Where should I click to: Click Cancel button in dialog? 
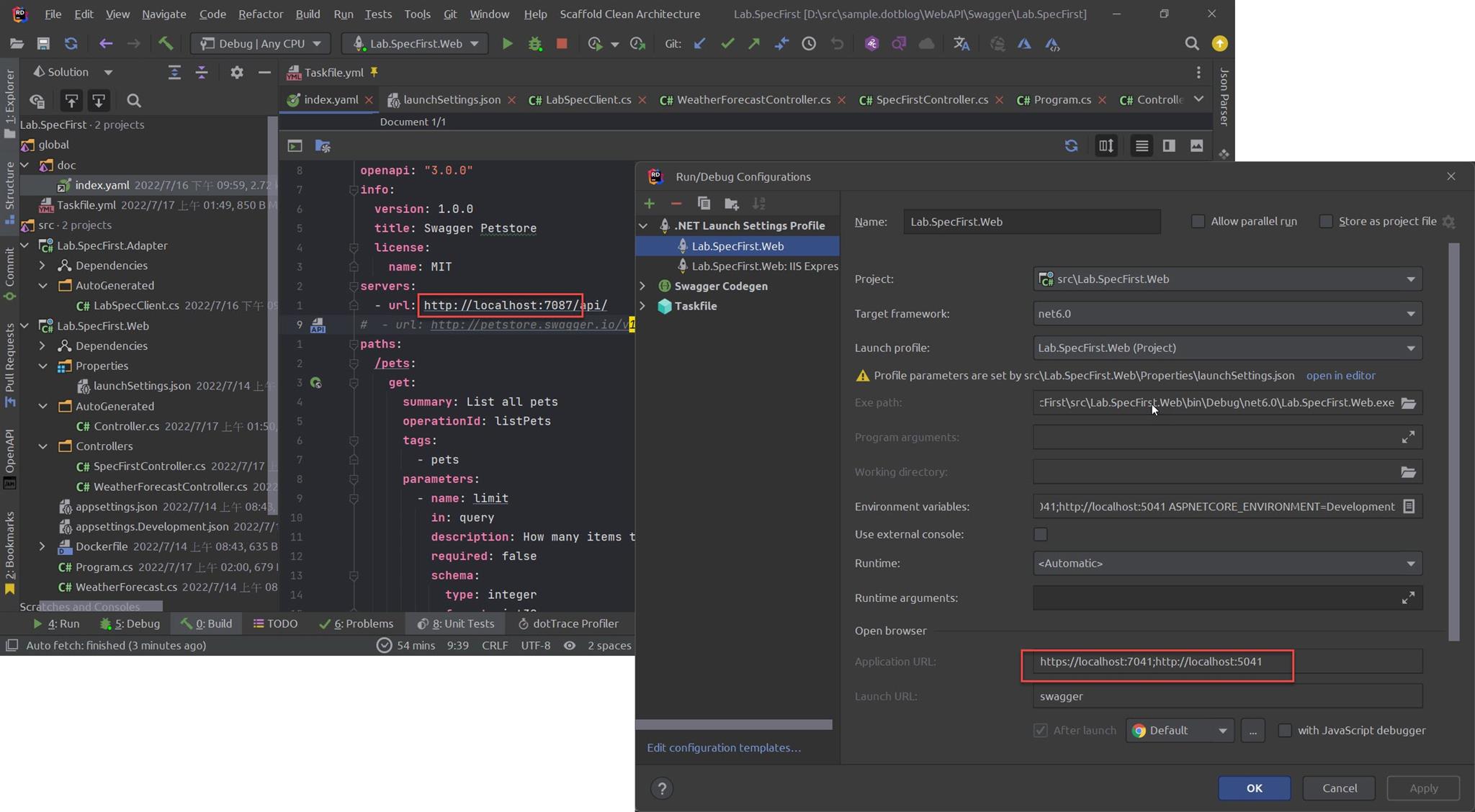click(x=1339, y=788)
